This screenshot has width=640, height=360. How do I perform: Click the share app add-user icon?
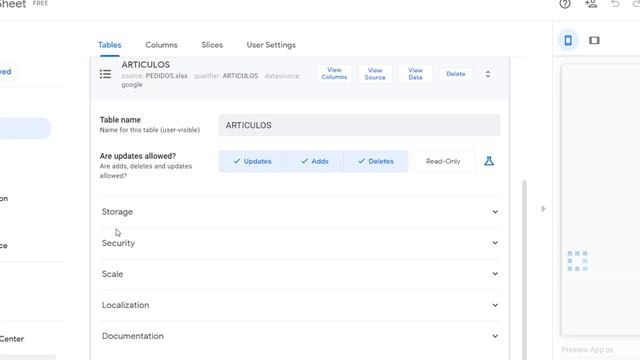[591, 4]
